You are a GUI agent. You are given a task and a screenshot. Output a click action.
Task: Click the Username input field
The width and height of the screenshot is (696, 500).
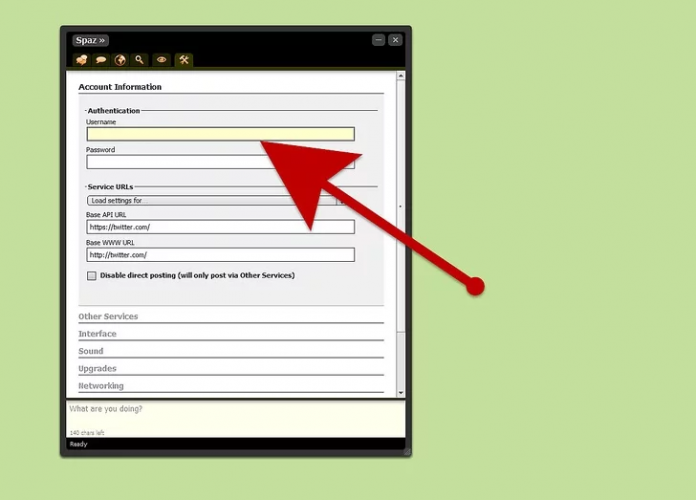pos(220,134)
